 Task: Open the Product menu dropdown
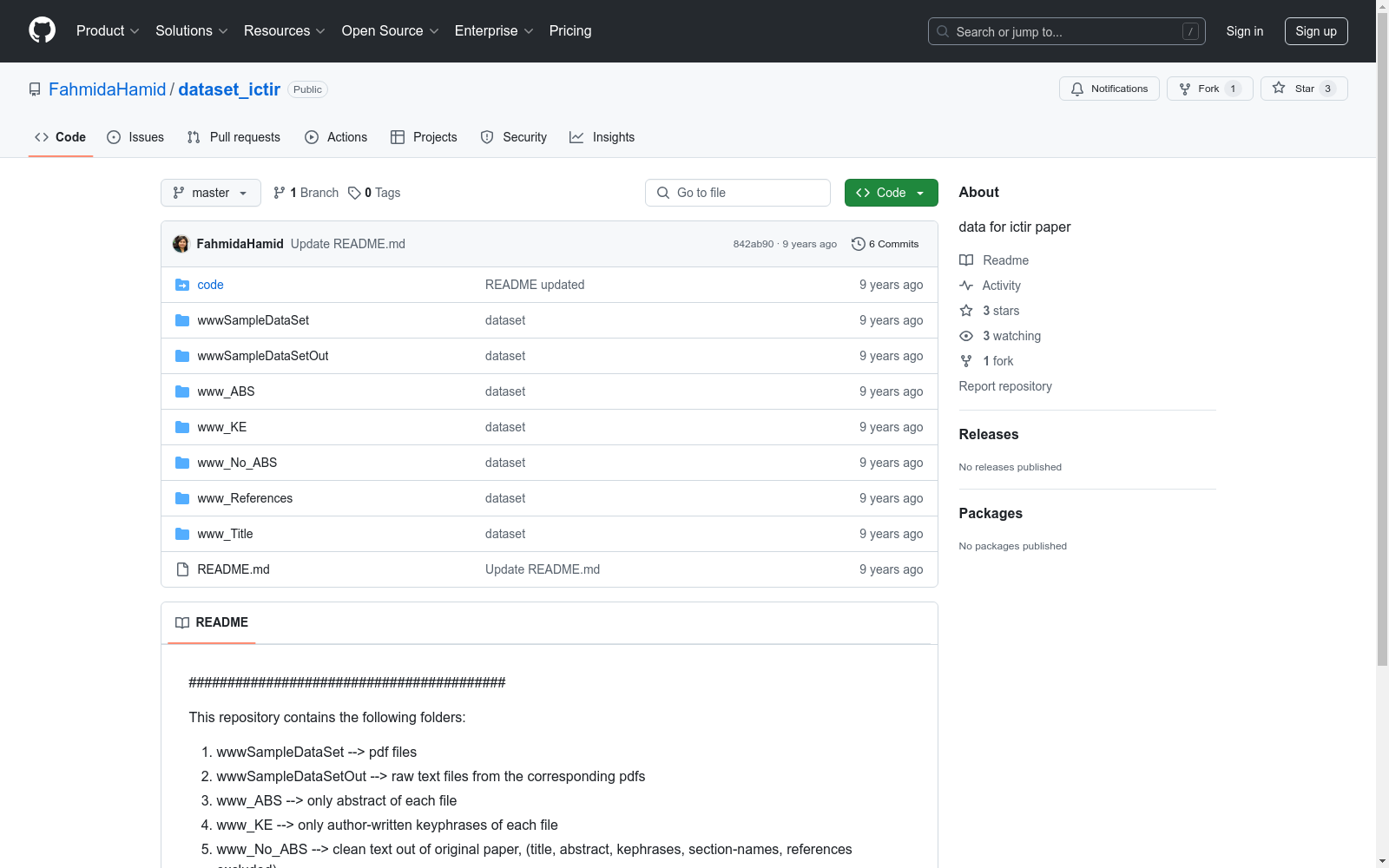108,30
